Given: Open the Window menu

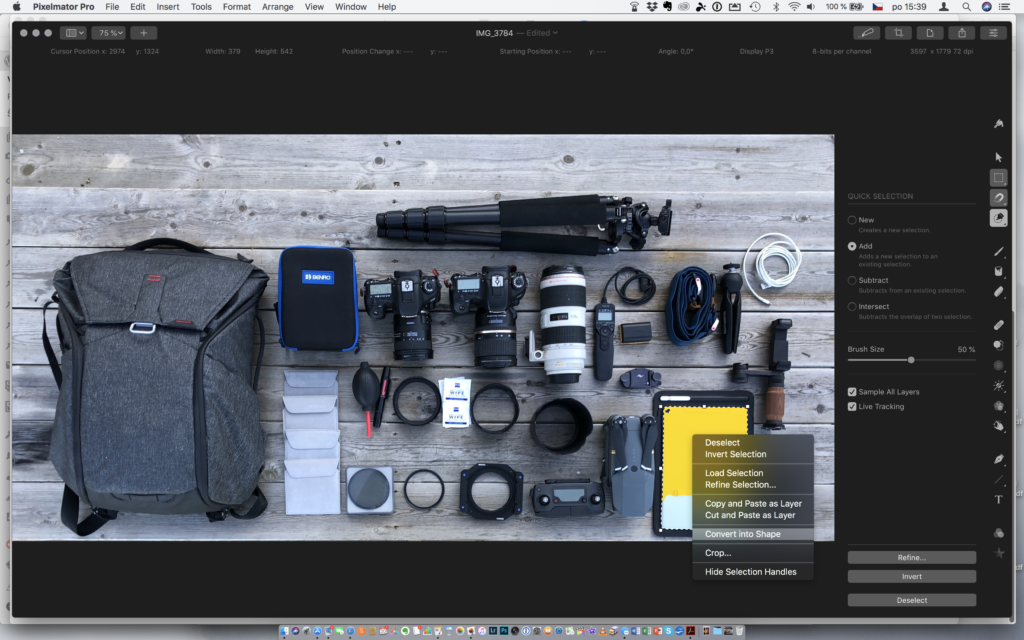Looking at the screenshot, I should tap(351, 7).
